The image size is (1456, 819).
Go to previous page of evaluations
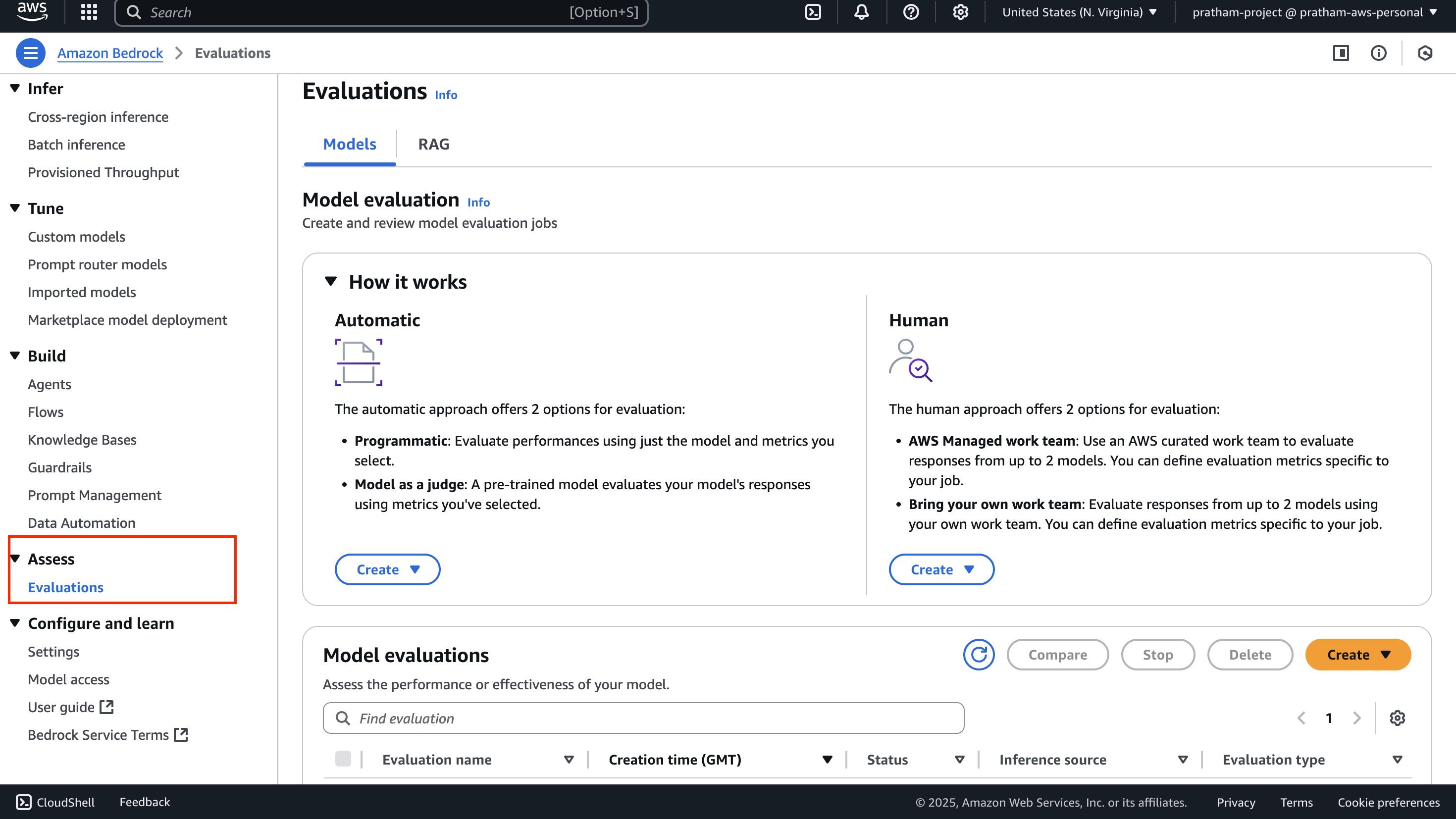click(1301, 718)
